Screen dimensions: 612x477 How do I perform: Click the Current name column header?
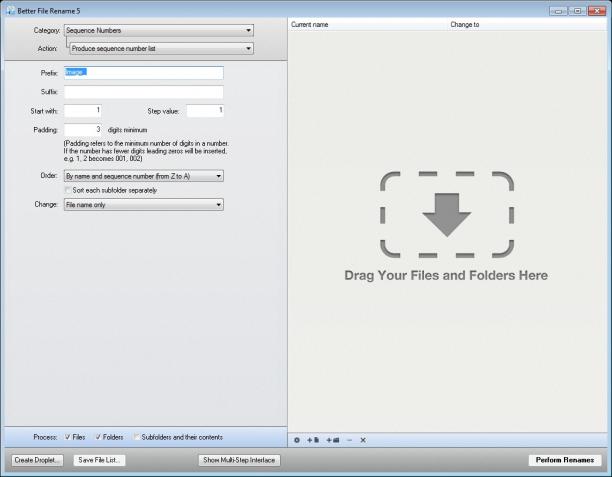tap(310, 25)
